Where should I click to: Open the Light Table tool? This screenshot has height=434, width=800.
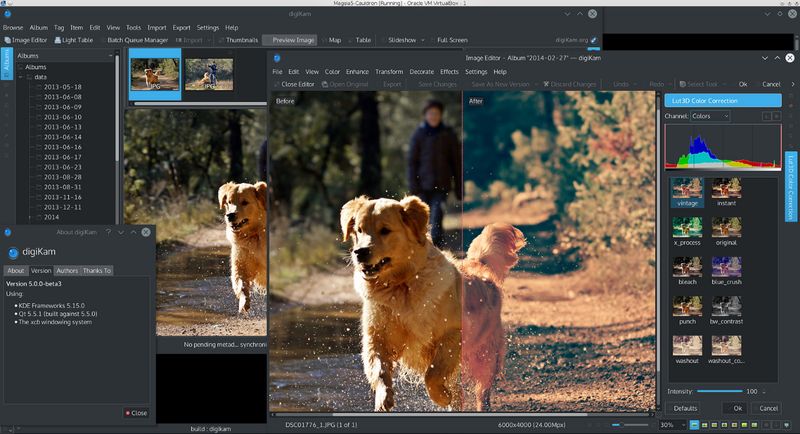[x=74, y=40]
